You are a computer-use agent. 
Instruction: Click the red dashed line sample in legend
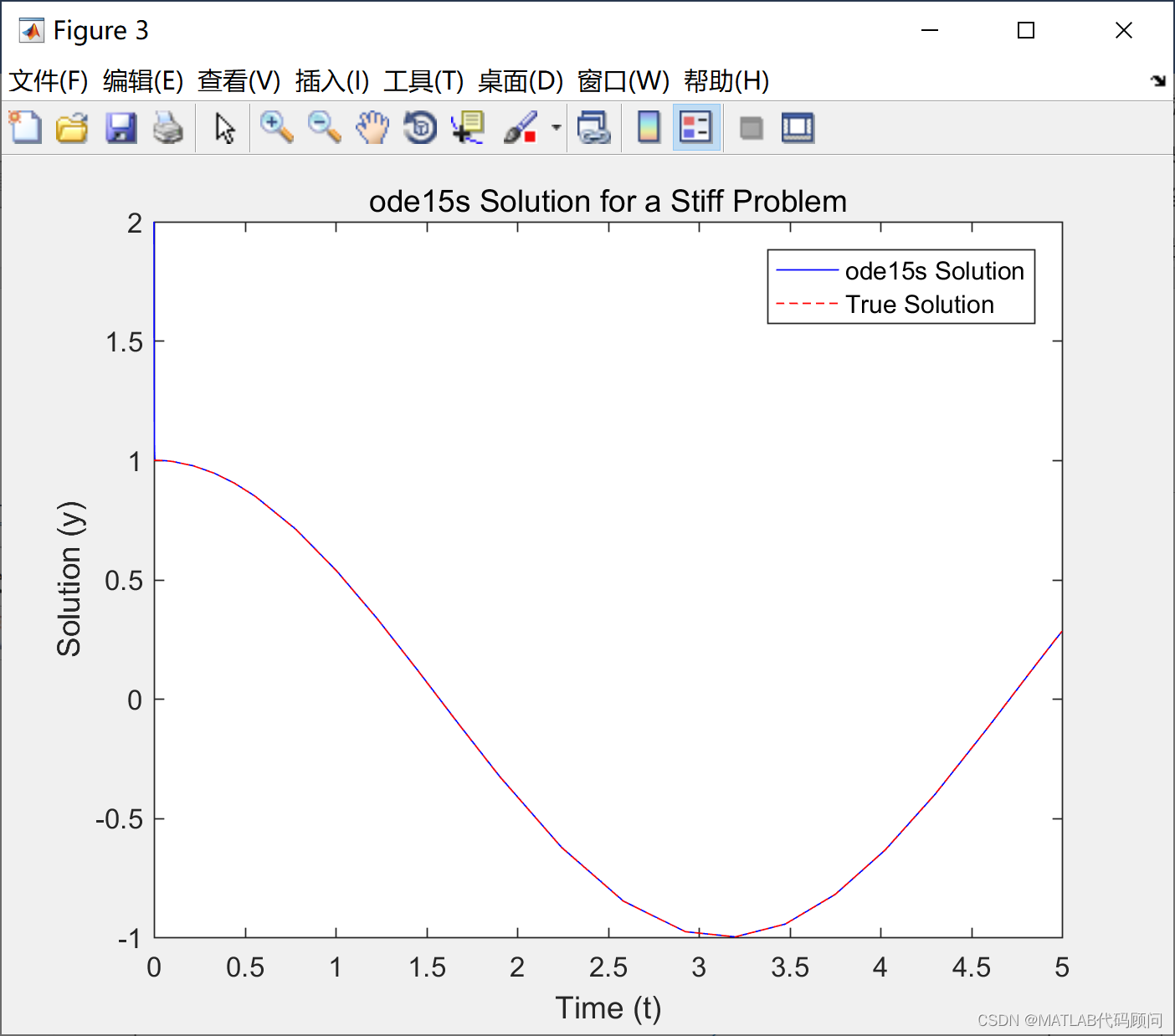pyautogui.click(x=807, y=304)
